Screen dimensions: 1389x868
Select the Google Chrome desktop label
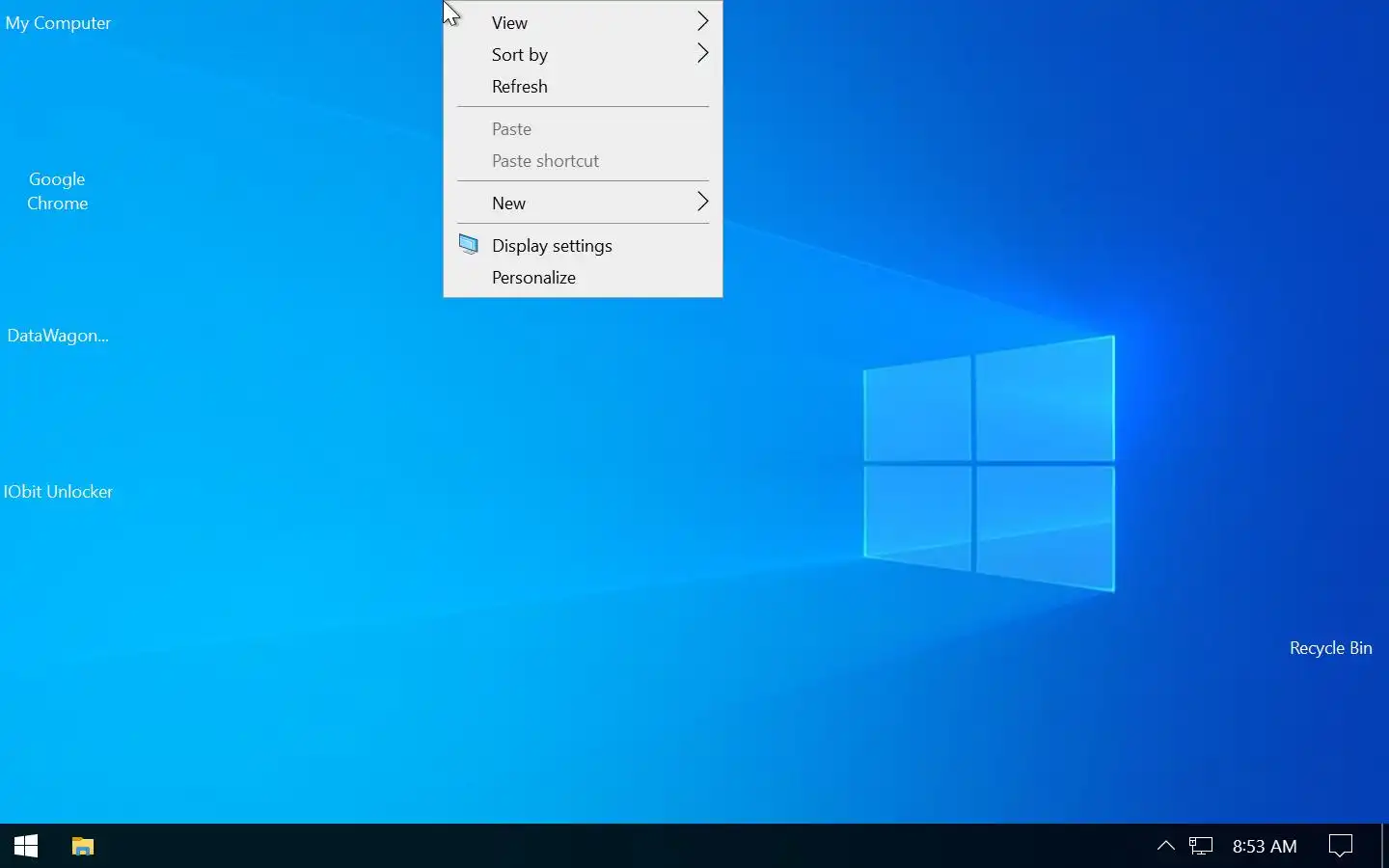[57, 191]
